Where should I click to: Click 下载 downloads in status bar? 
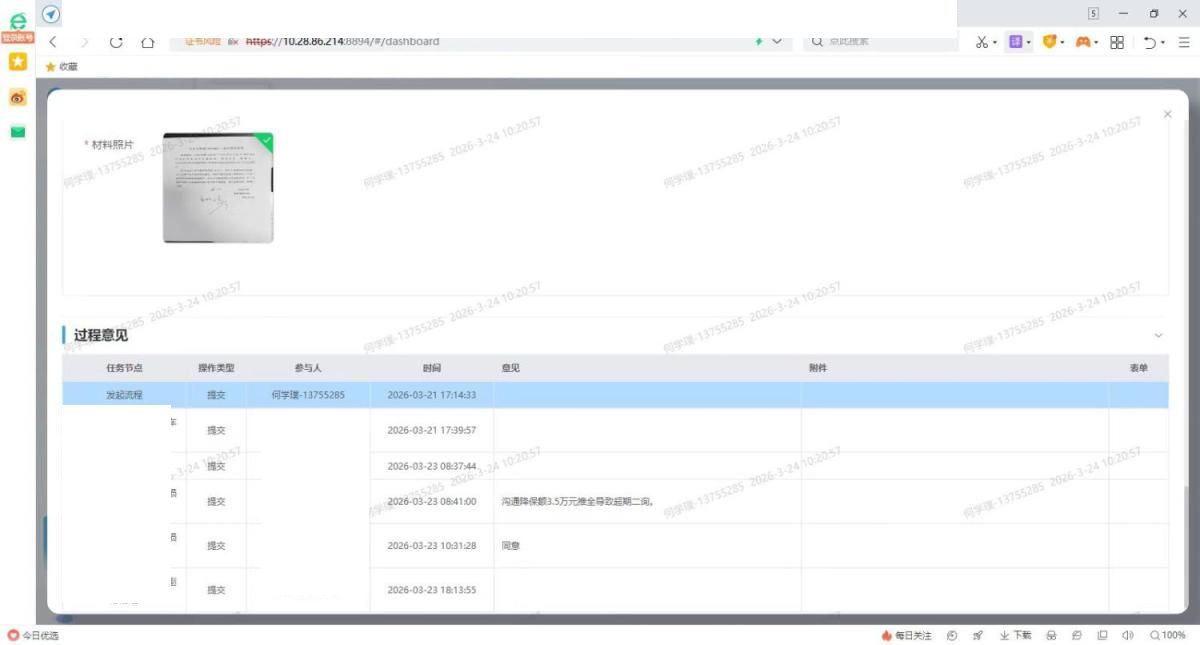tap(1015, 635)
